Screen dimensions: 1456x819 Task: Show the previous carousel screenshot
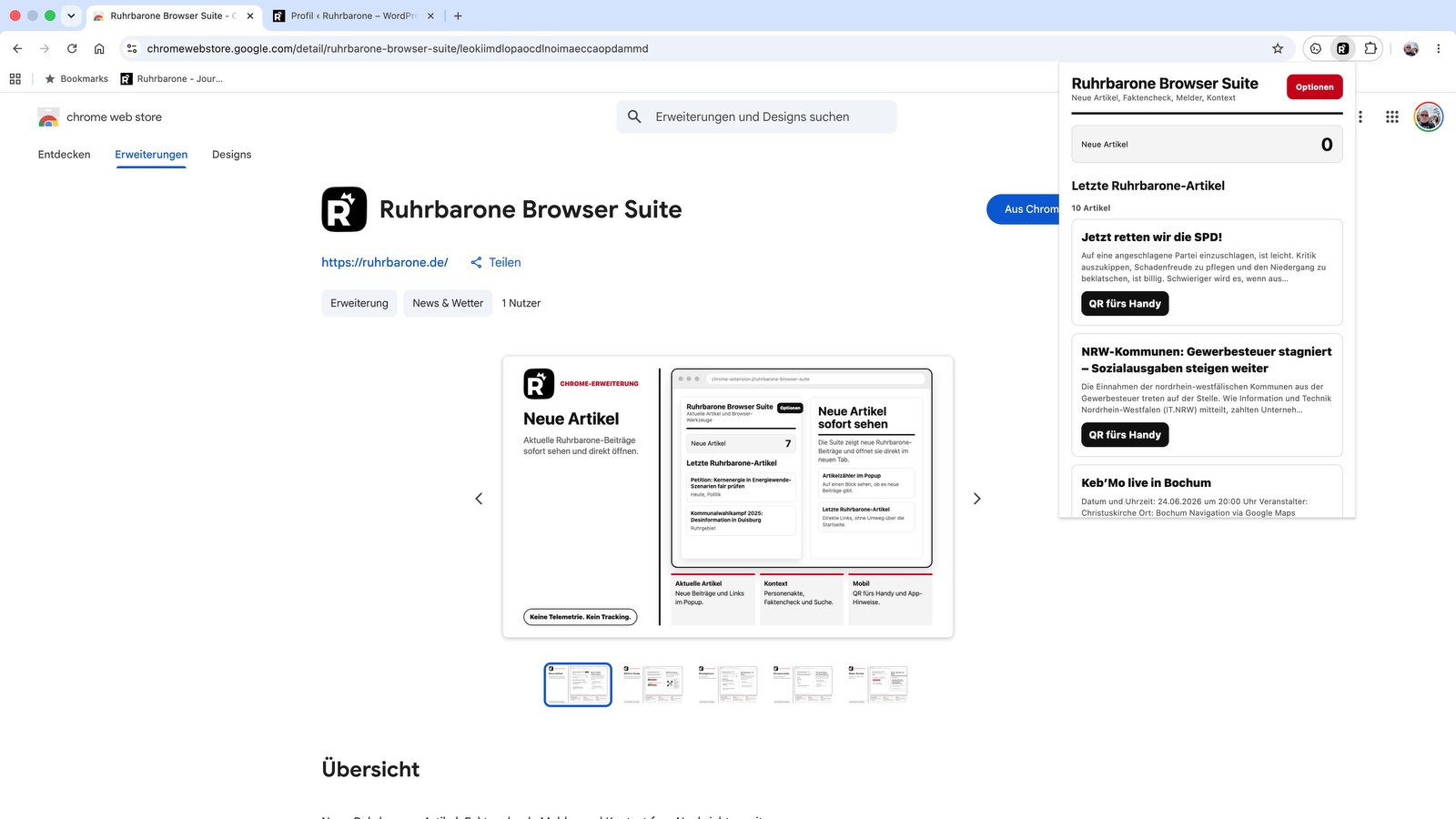coord(479,499)
